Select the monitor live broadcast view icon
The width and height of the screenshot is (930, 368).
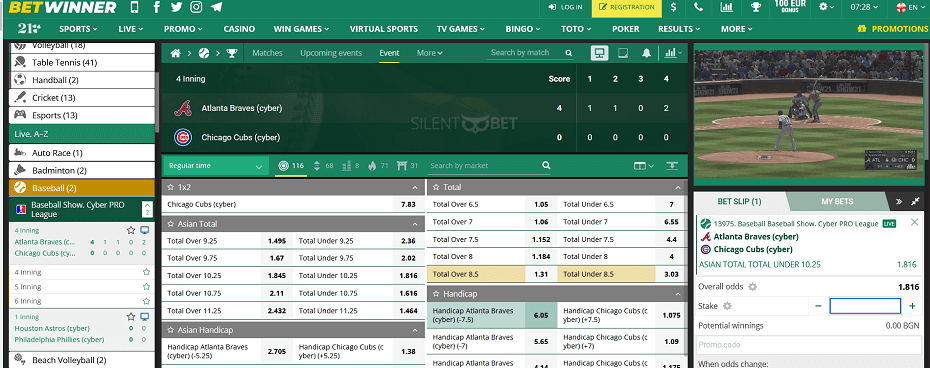600,53
